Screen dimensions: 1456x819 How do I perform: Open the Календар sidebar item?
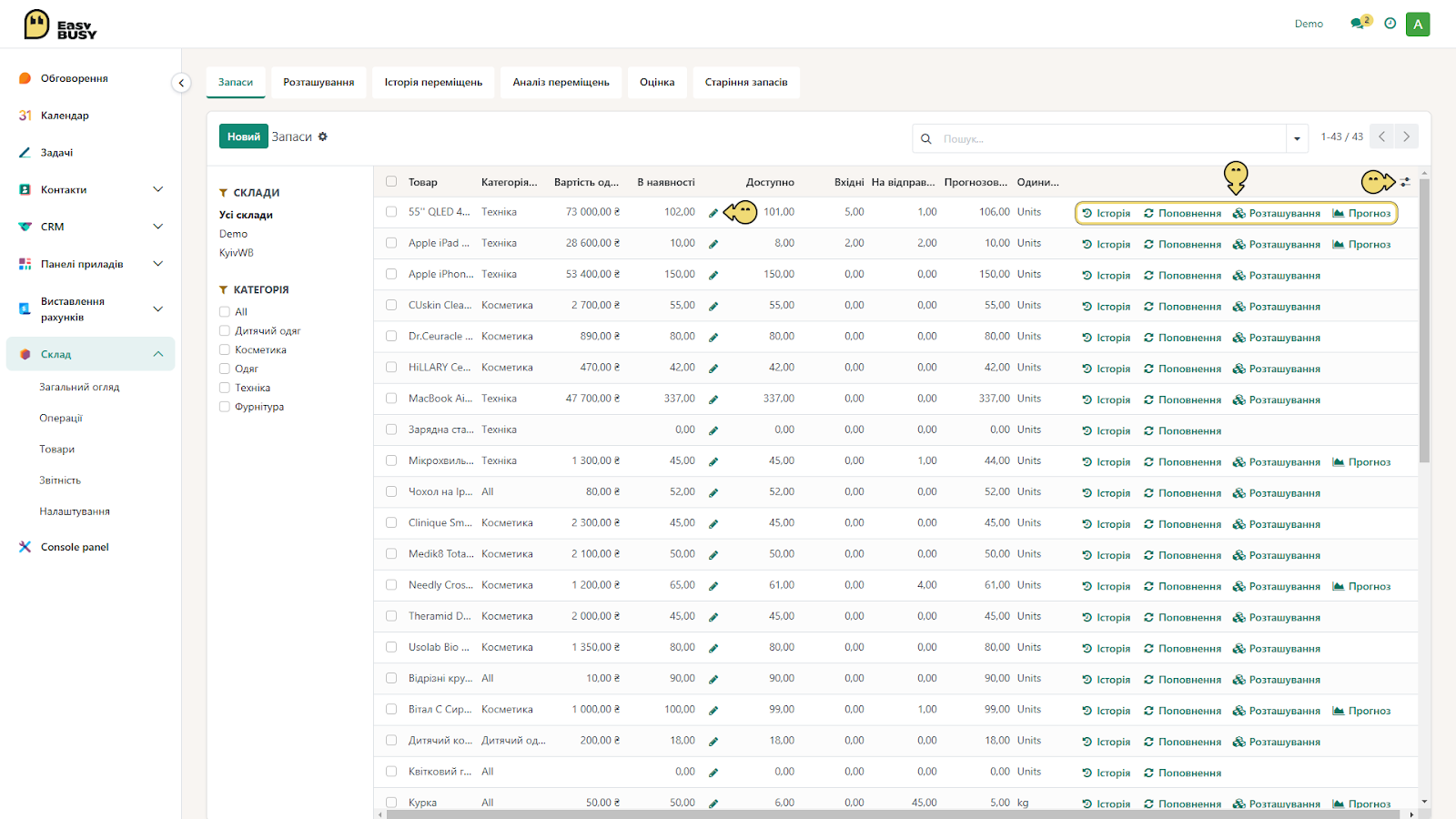click(65, 116)
